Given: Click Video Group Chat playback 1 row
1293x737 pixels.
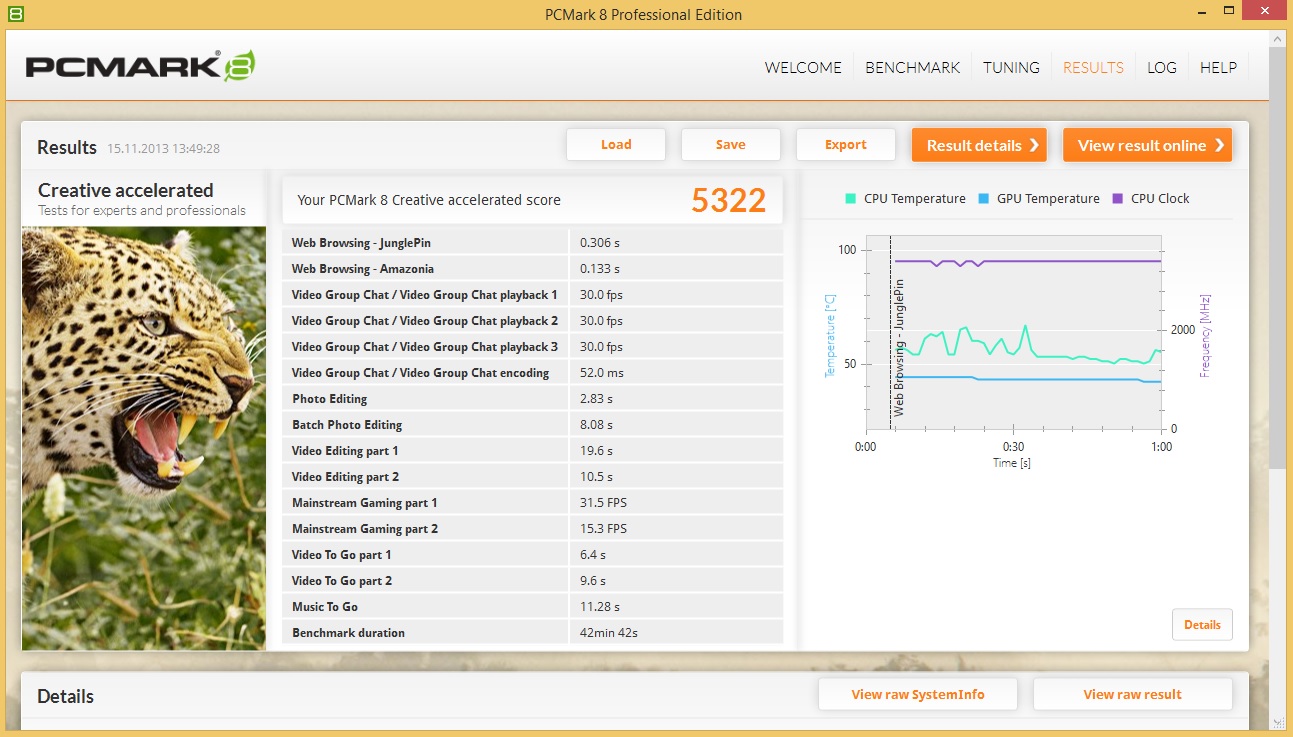Looking at the screenshot, I should (532, 294).
